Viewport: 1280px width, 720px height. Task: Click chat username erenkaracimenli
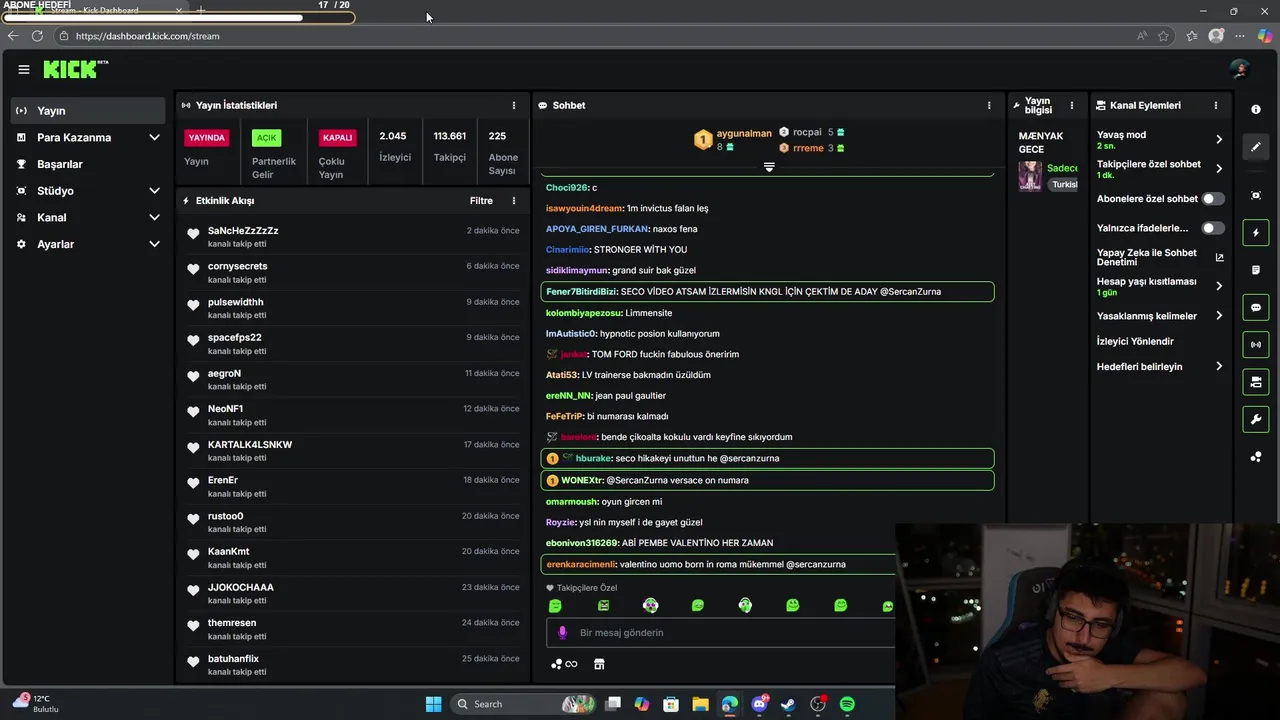point(581,564)
